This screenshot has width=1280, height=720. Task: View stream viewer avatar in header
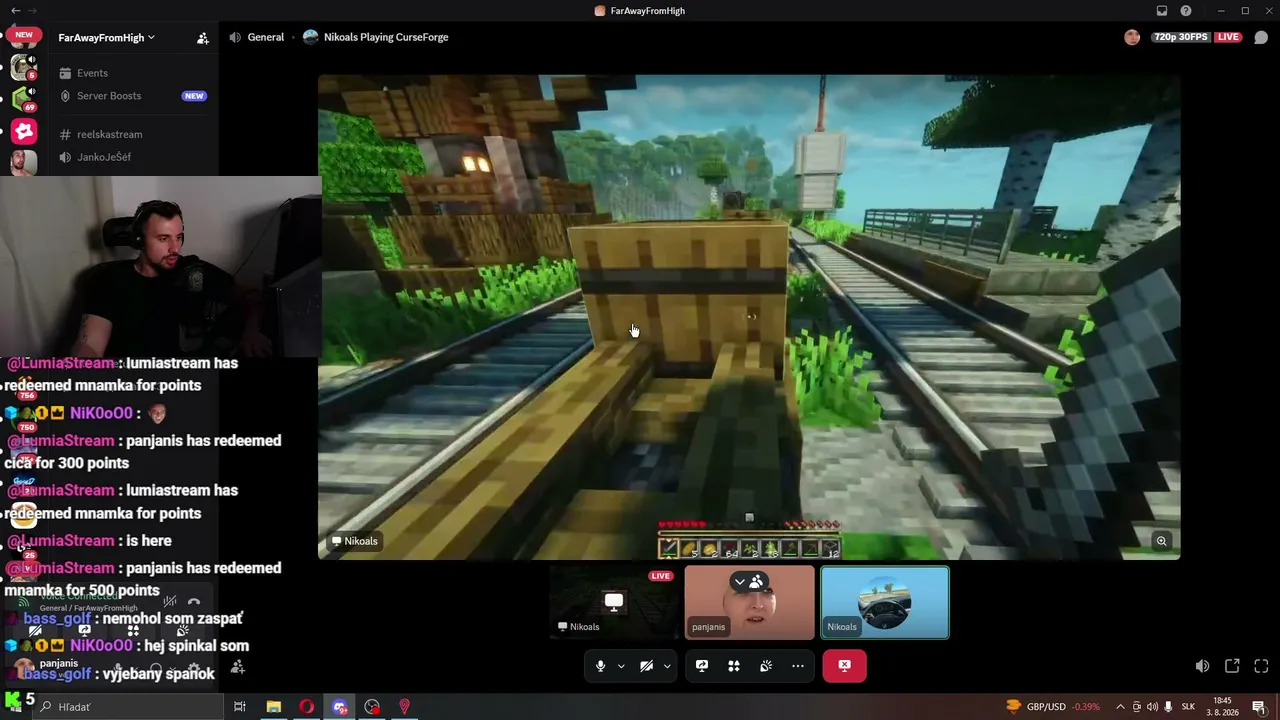1132,37
